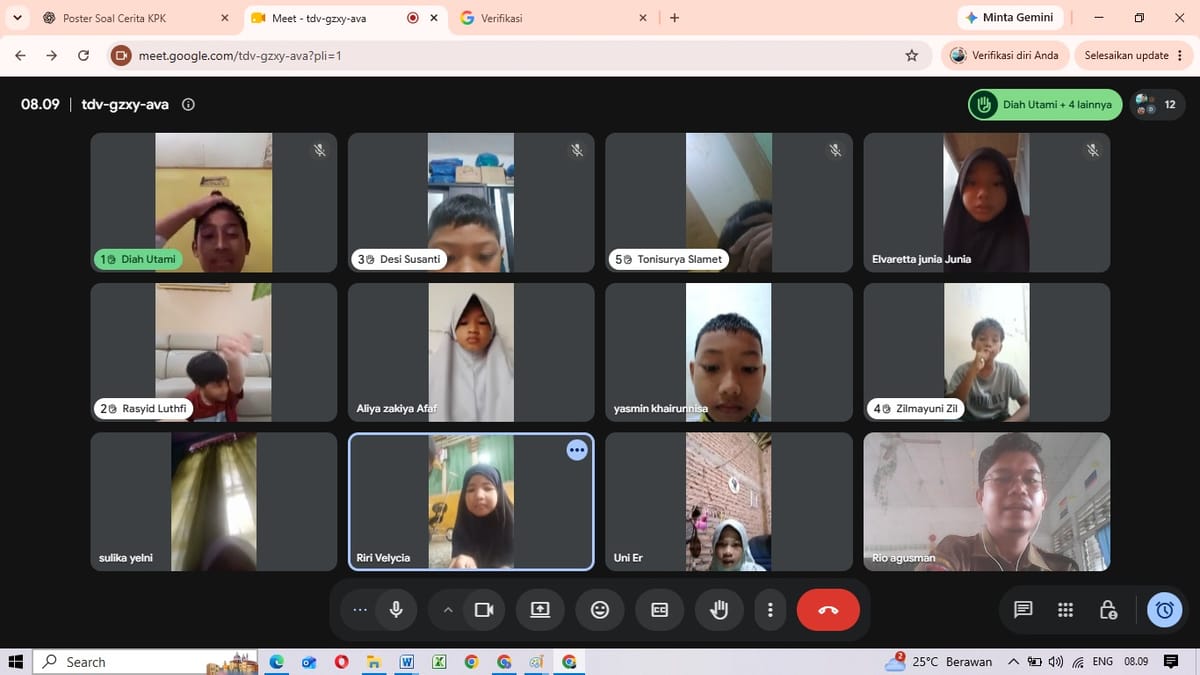Select Diah Utami's video tile
Viewport: 1200px width, 675px height.
click(x=214, y=202)
